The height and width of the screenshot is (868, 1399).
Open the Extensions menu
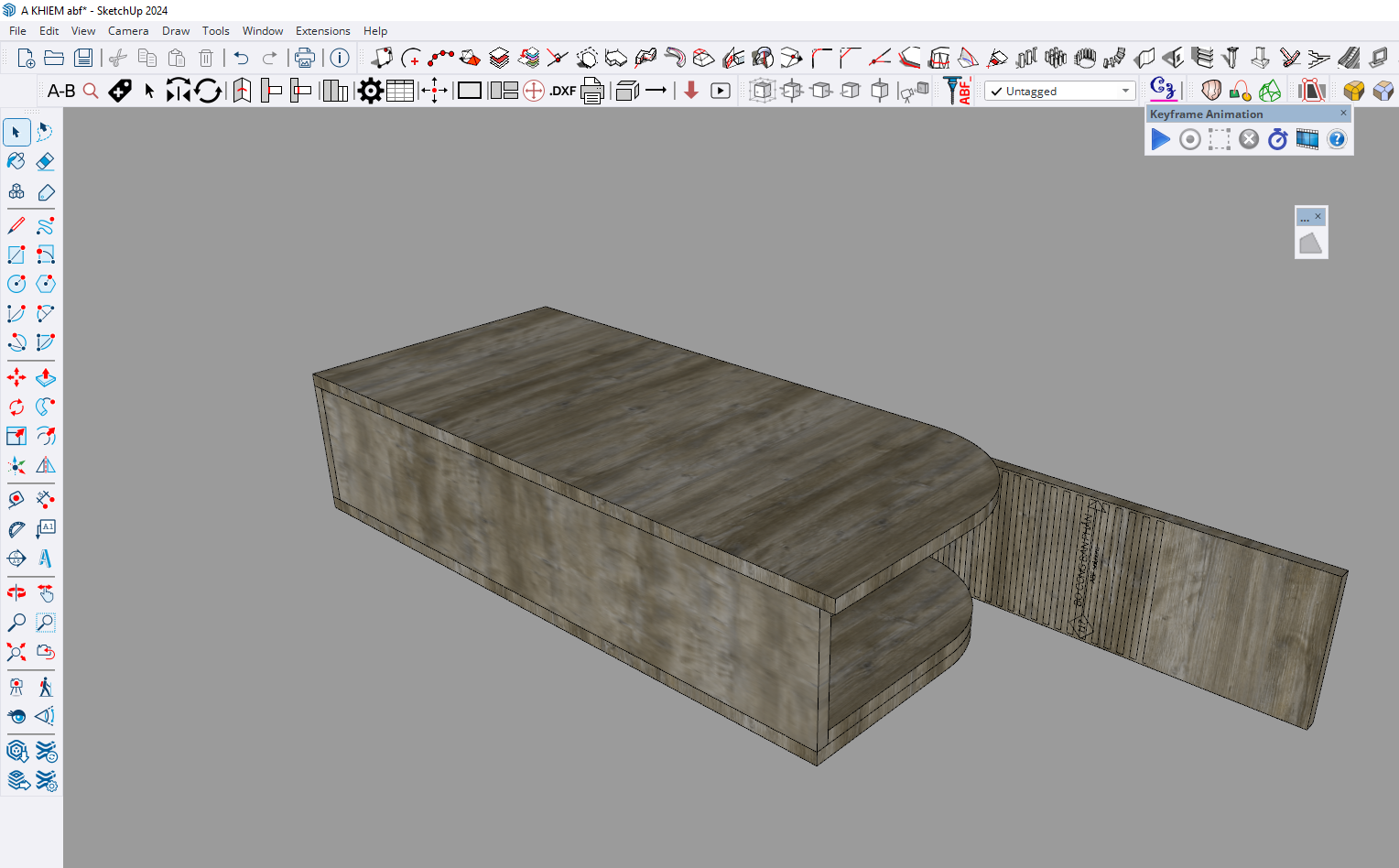point(322,31)
